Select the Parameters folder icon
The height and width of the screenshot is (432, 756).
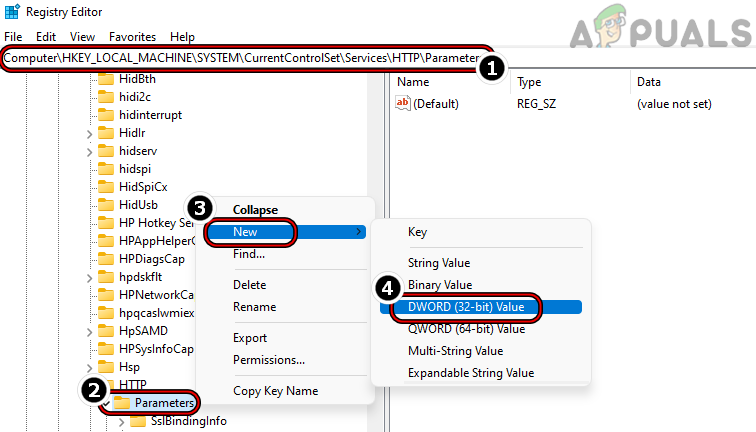tap(122, 402)
